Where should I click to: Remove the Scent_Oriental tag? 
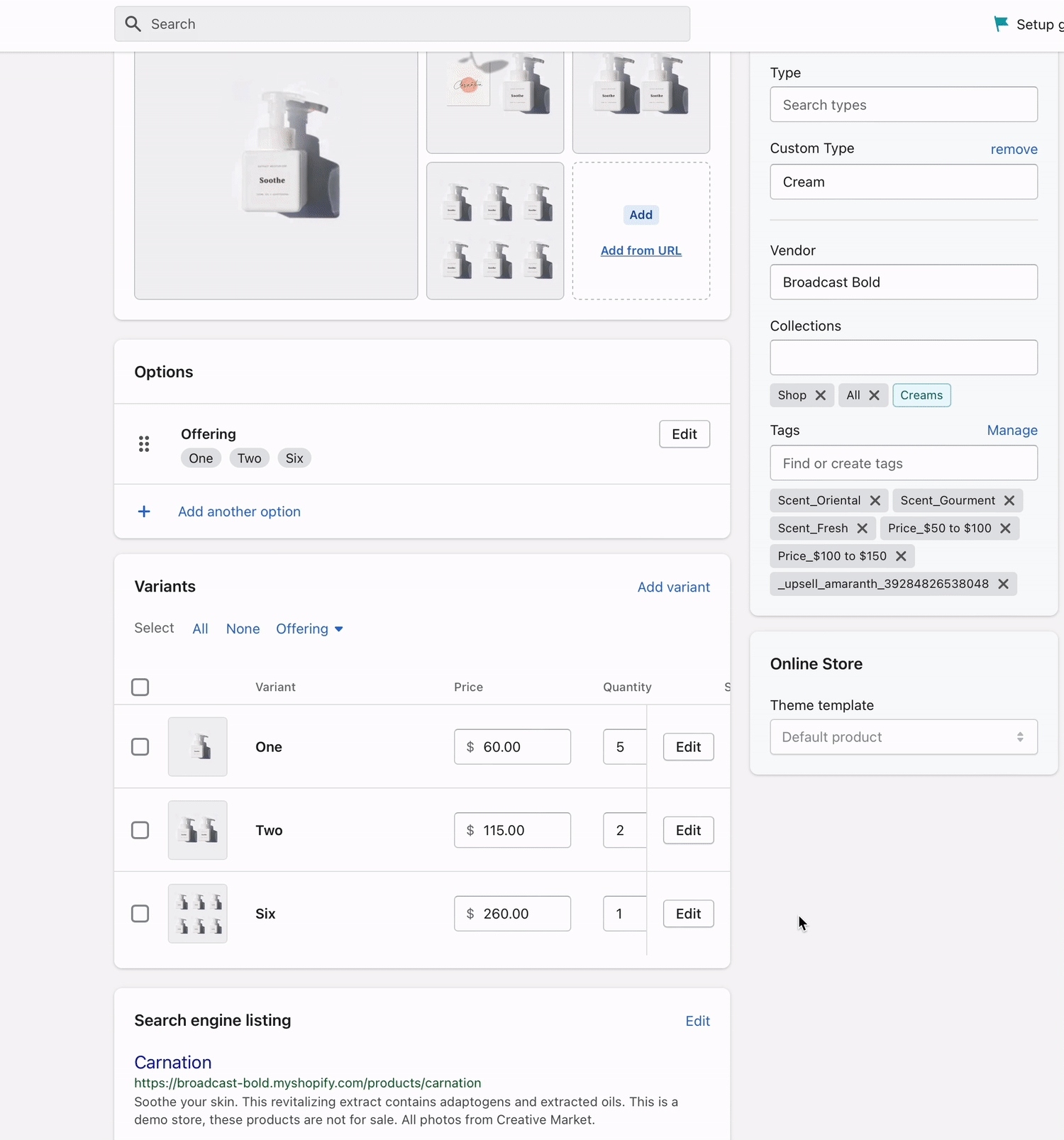pyautogui.click(x=875, y=500)
